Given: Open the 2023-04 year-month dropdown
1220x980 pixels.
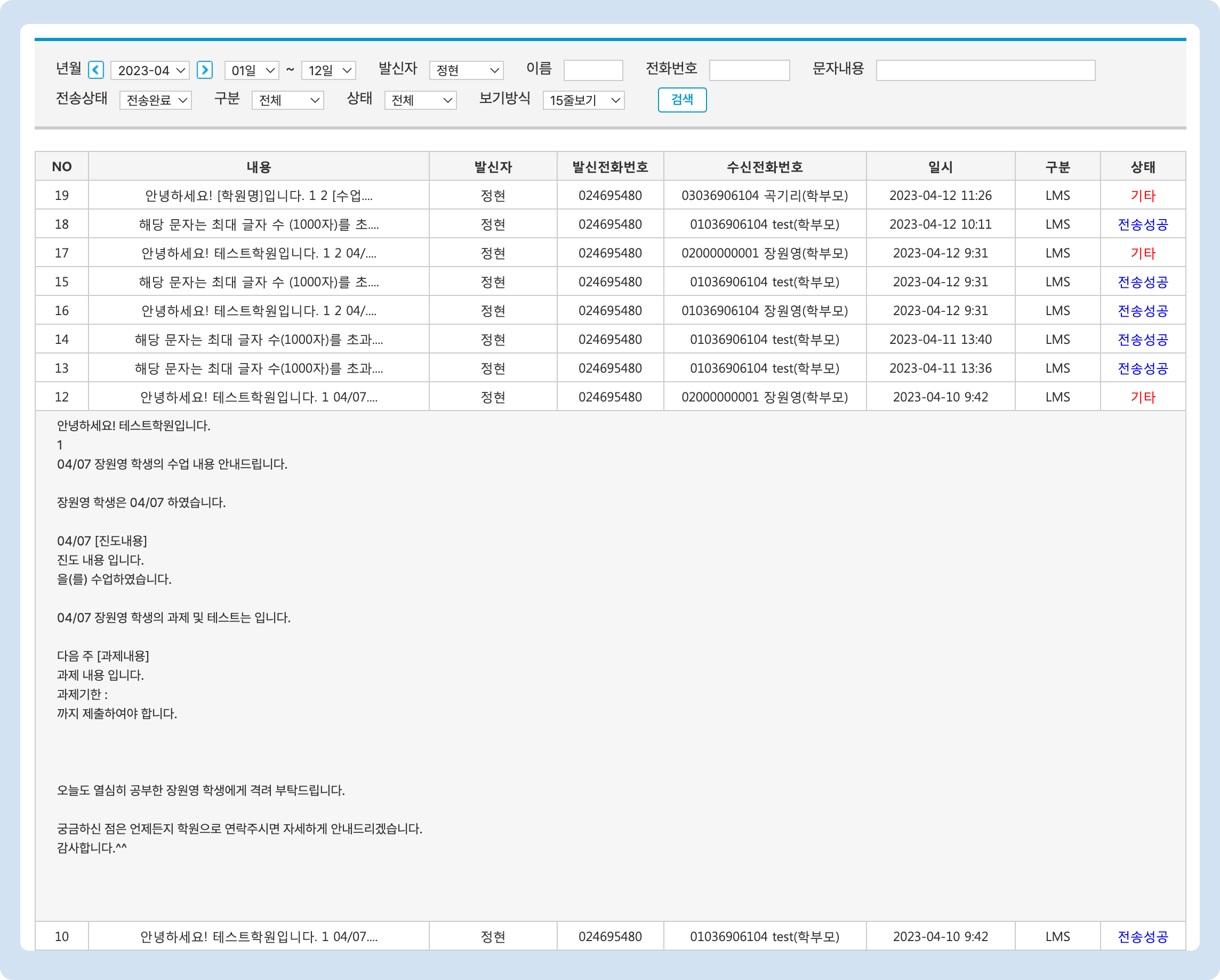Looking at the screenshot, I should coord(150,71).
